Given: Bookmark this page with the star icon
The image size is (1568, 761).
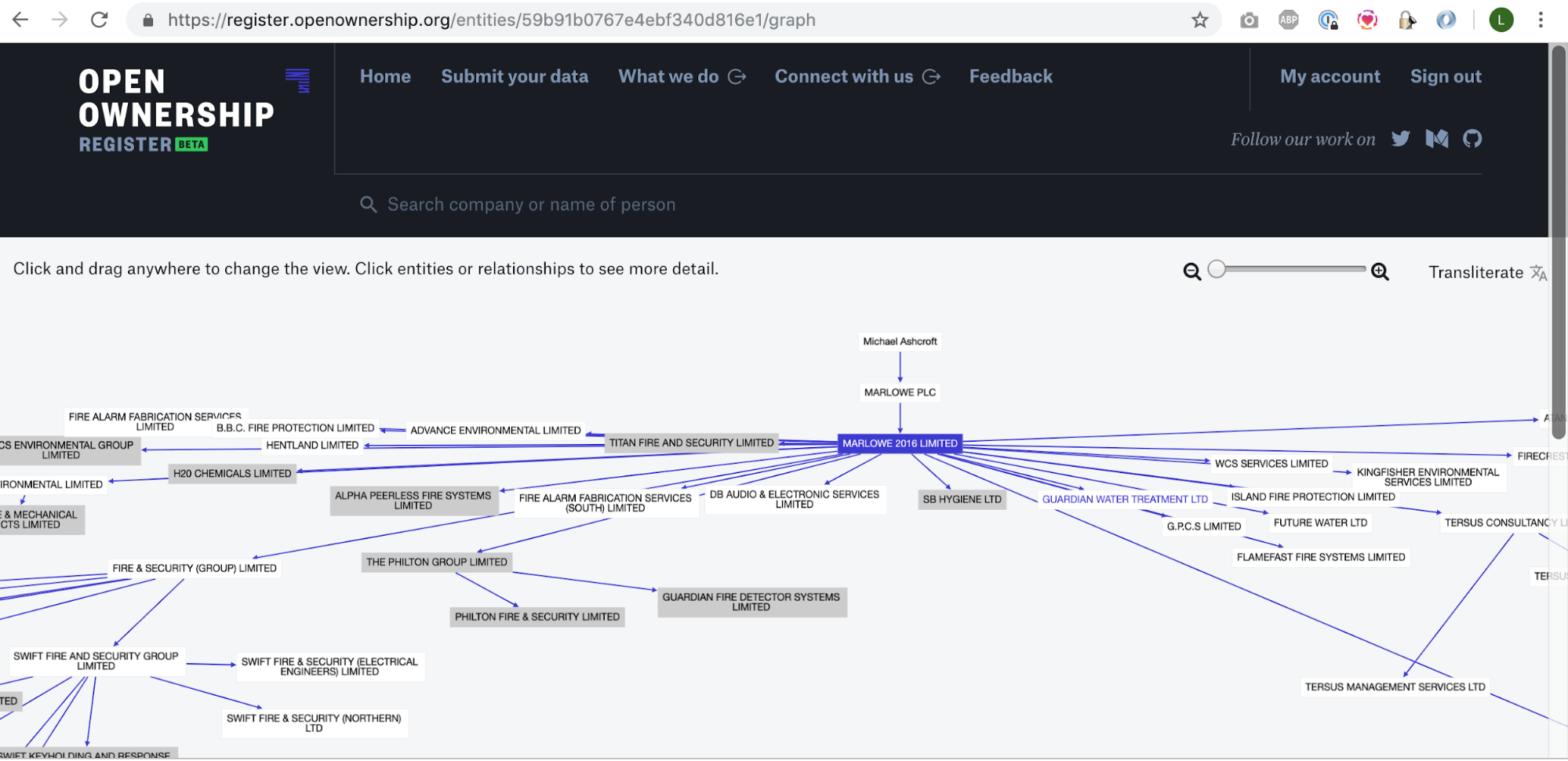Looking at the screenshot, I should click(1199, 20).
